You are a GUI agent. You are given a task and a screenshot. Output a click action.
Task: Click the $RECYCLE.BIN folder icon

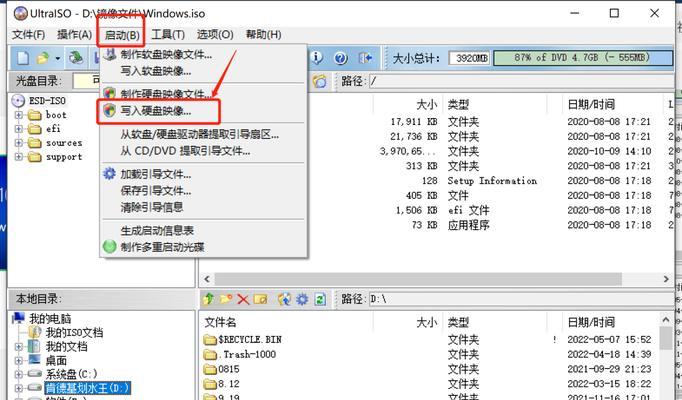point(210,340)
